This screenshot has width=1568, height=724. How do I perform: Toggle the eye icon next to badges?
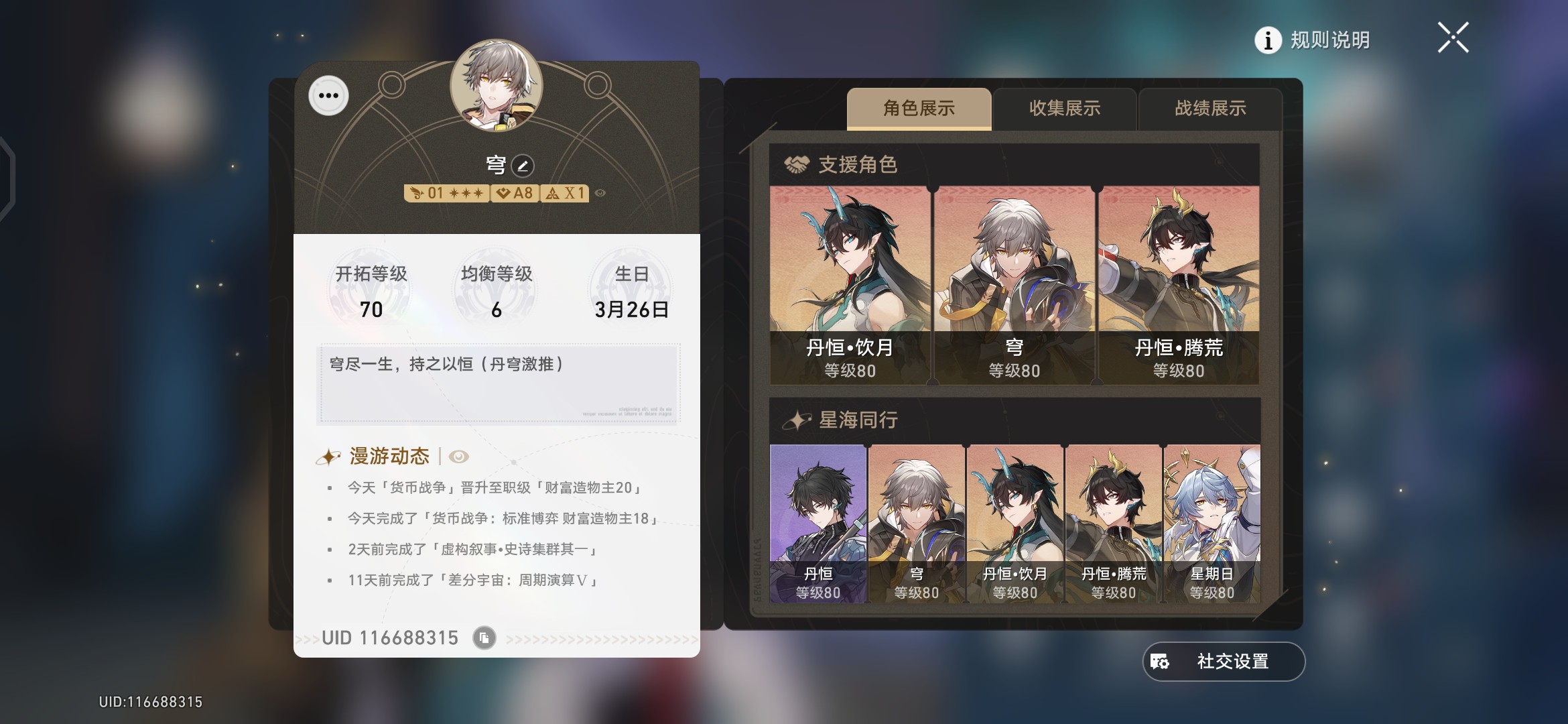pyautogui.click(x=600, y=193)
